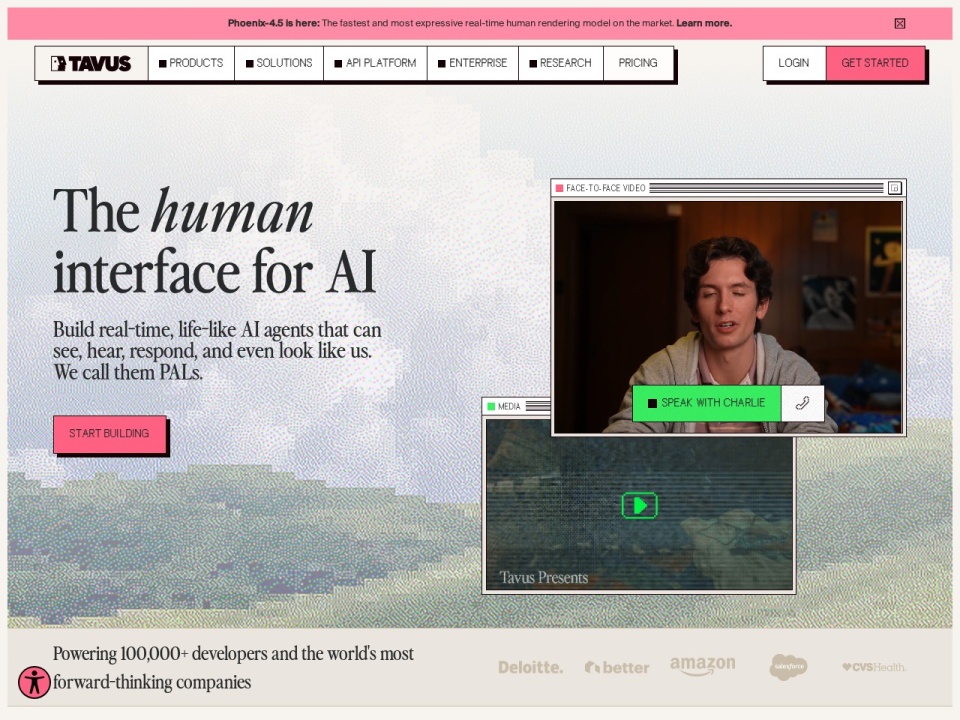
Task: Open the Products menu
Action: (x=191, y=63)
